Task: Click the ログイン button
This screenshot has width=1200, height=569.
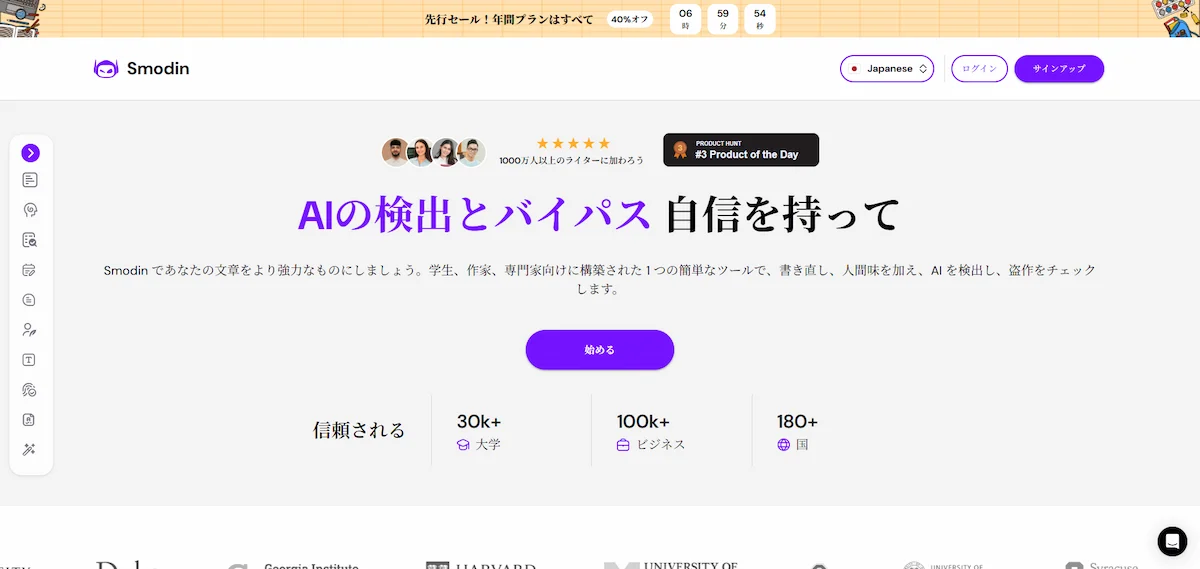Action: pos(979,69)
